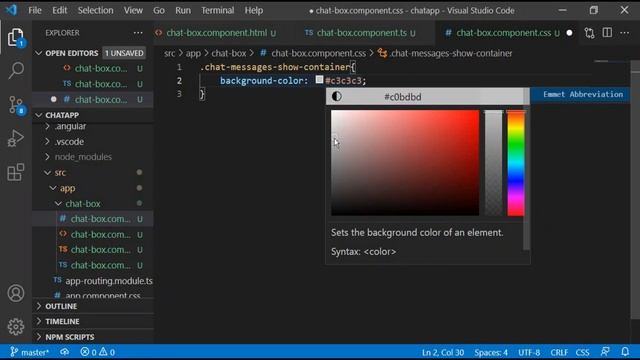Viewport: 640px width, 360px height.
Task: Open the Help menu
Action: (x=253, y=10)
